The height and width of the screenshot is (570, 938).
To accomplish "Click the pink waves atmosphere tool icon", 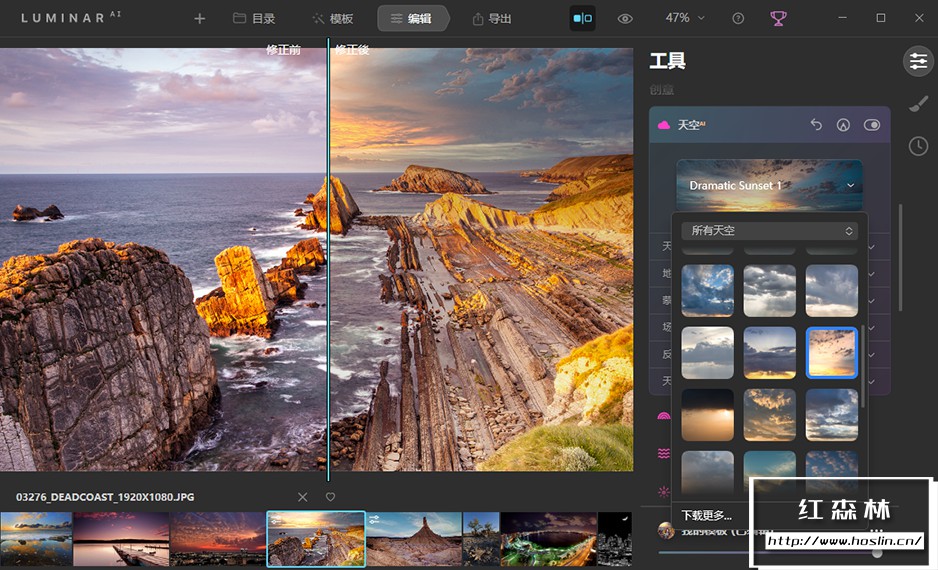I will (x=663, y=453).
